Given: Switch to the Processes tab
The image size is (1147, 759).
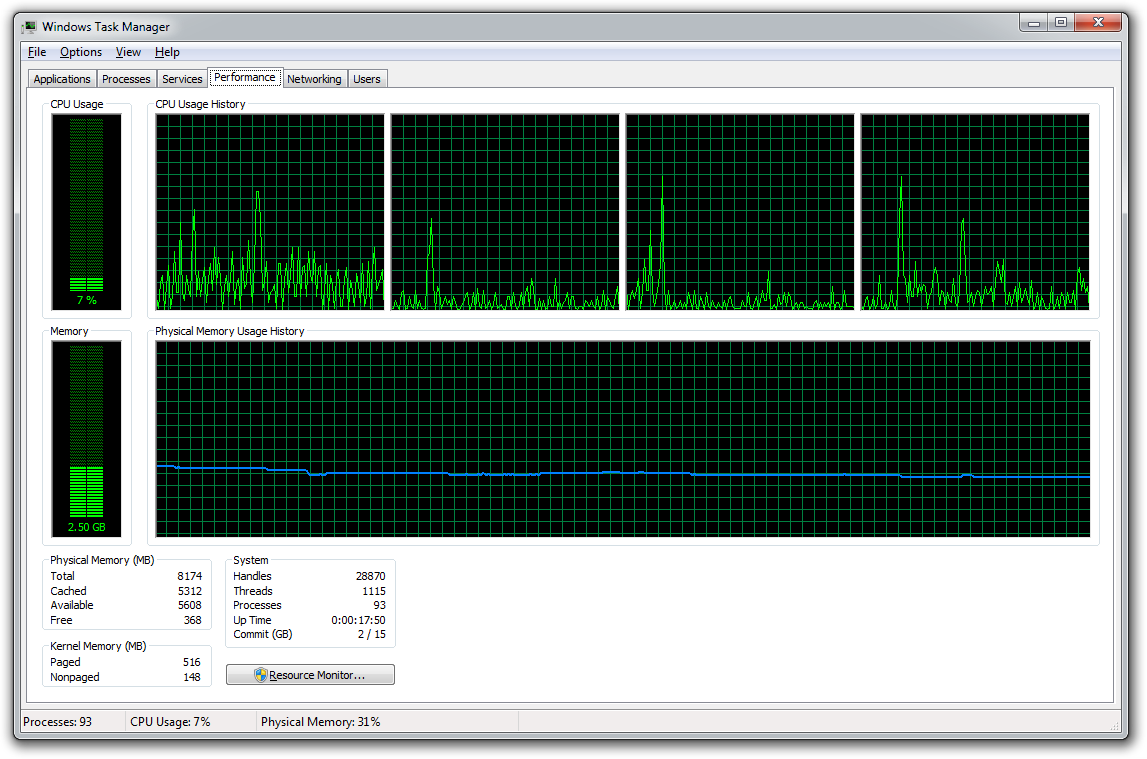Looking at the screenshot, I should [126, 79].
